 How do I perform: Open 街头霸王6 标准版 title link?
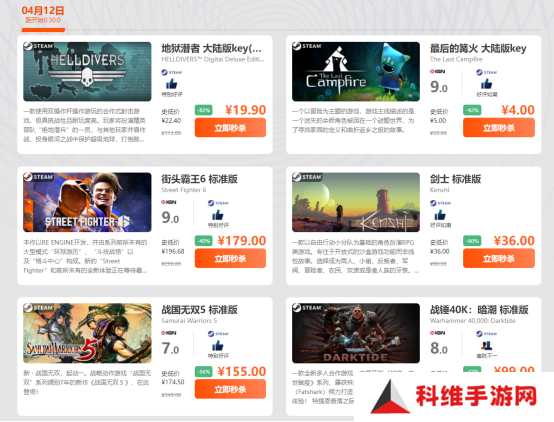(x=199, y=179)
